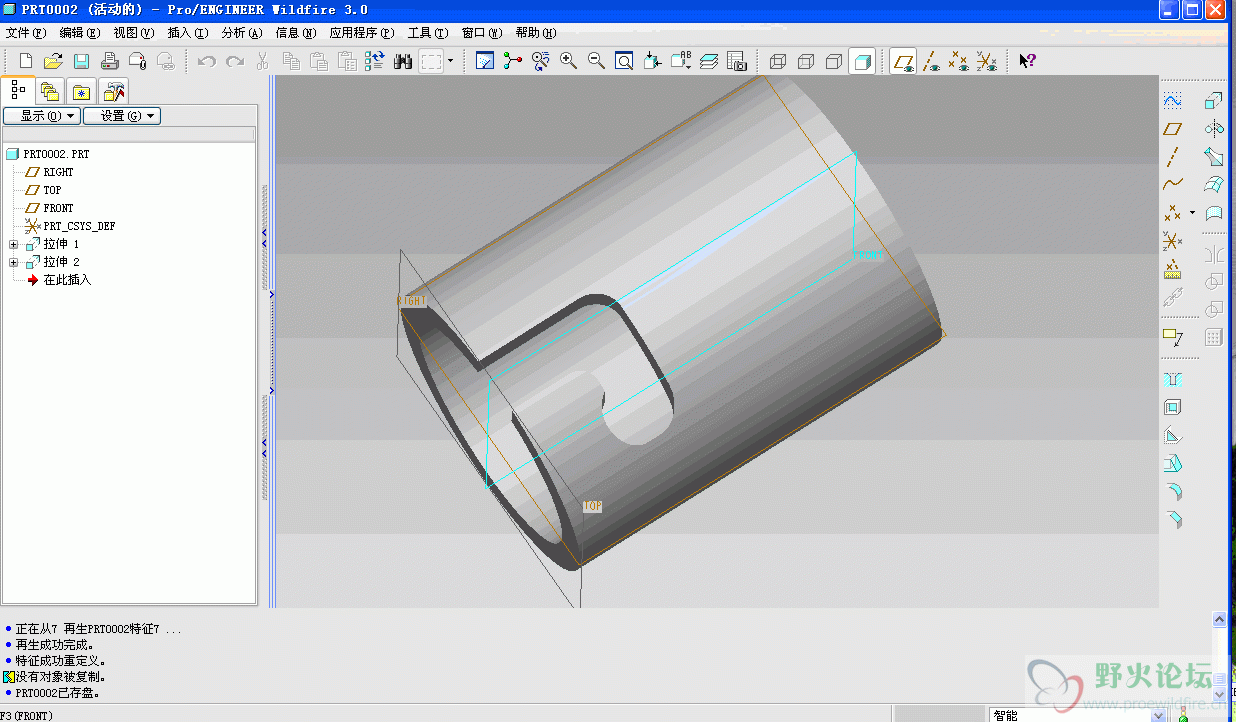Switch to the Favorites tab

pyautogui.click(x=82, y=92)
